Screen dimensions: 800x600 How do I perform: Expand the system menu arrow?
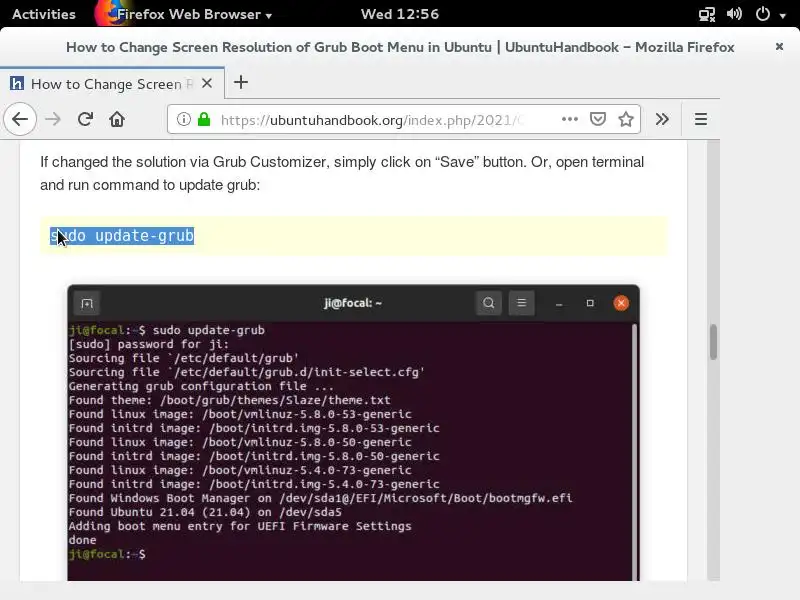coord(783,15)
